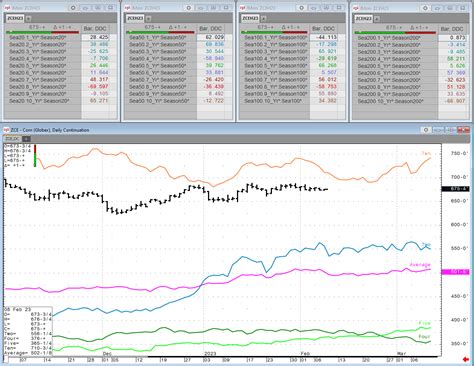Open setup gear of the Corn chart window

pos(426,130)
